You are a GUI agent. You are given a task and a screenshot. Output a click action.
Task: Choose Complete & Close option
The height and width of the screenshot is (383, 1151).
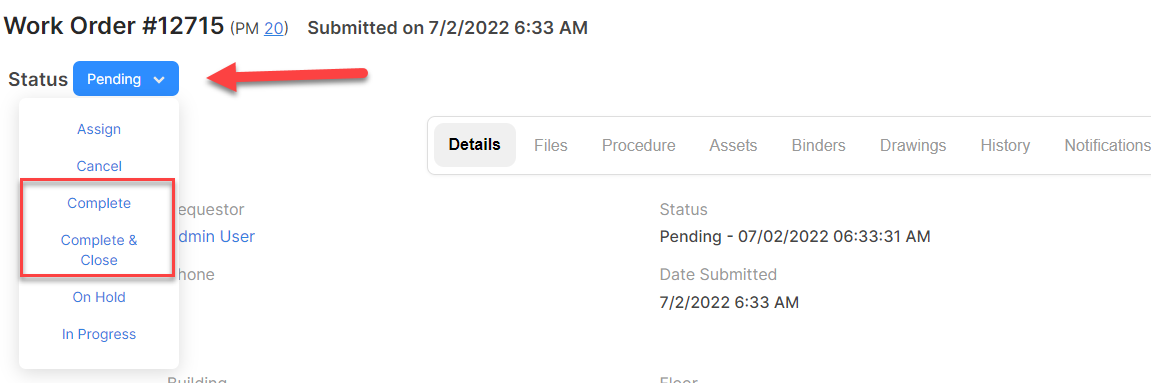tap(99, 249)
